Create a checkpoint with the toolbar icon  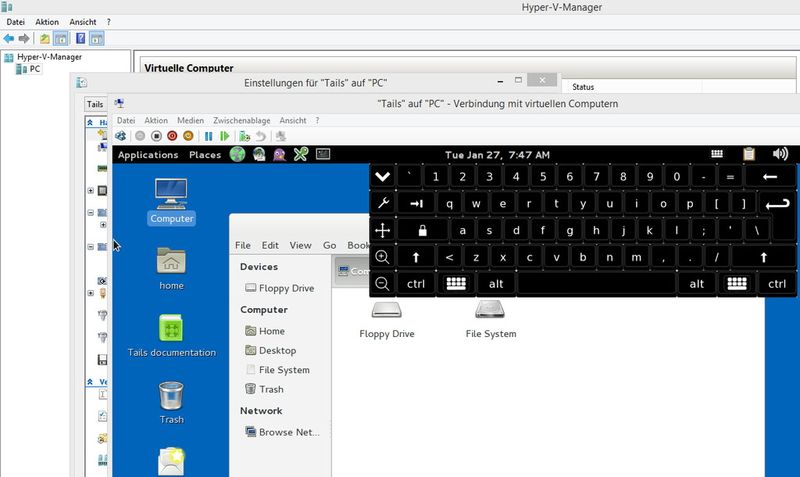pyautogui.click(x=245, y=136)
